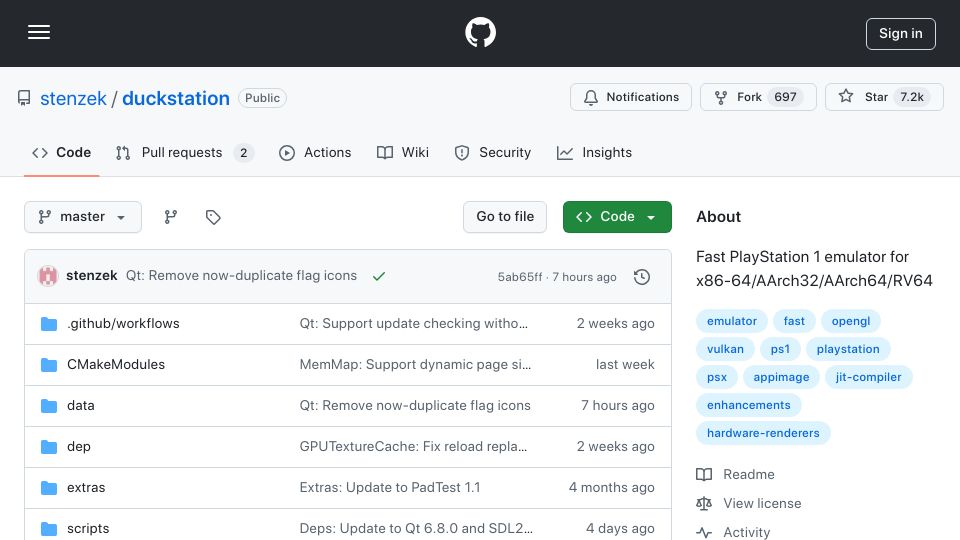Click the folder icon beside CMakeModules
This screenshot has height=540, width=960.
49,365
